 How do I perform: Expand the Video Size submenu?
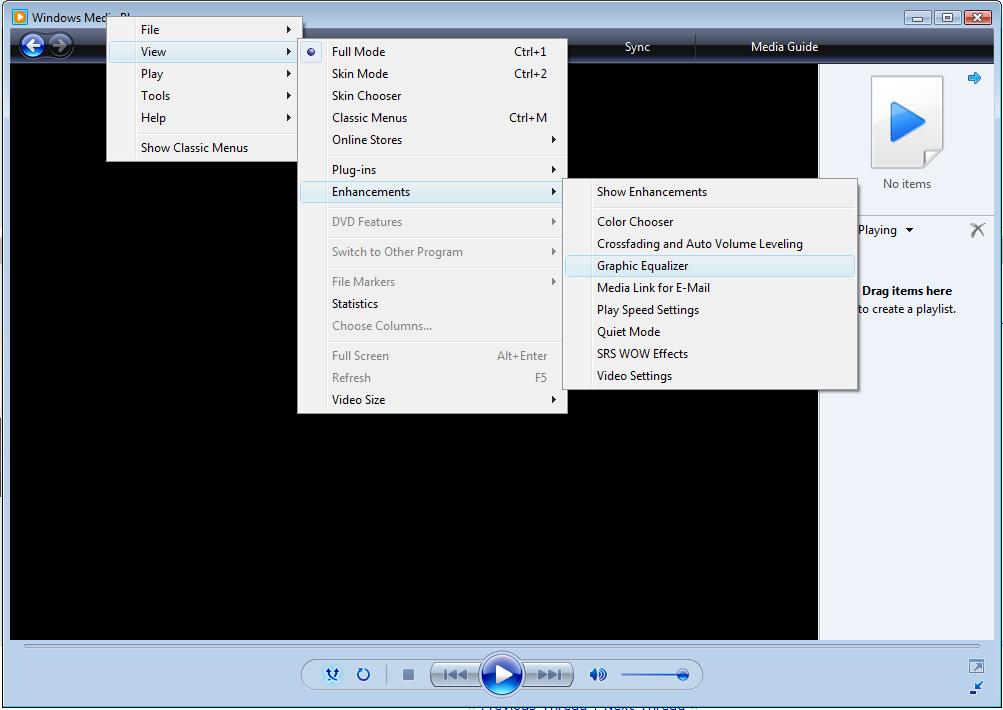(x=433, y=400)
